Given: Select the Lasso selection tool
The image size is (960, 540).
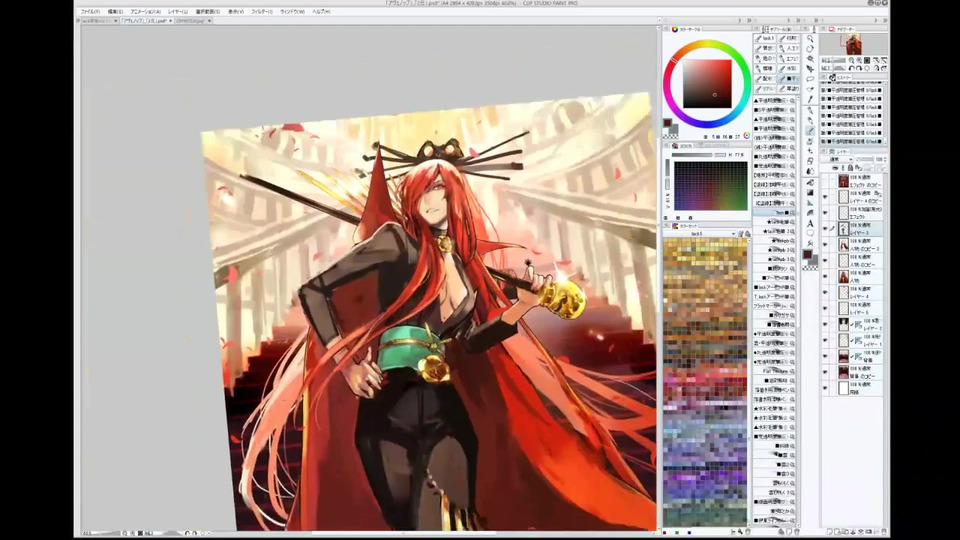Looking at the screenshot, I should (x=810, y=79).
